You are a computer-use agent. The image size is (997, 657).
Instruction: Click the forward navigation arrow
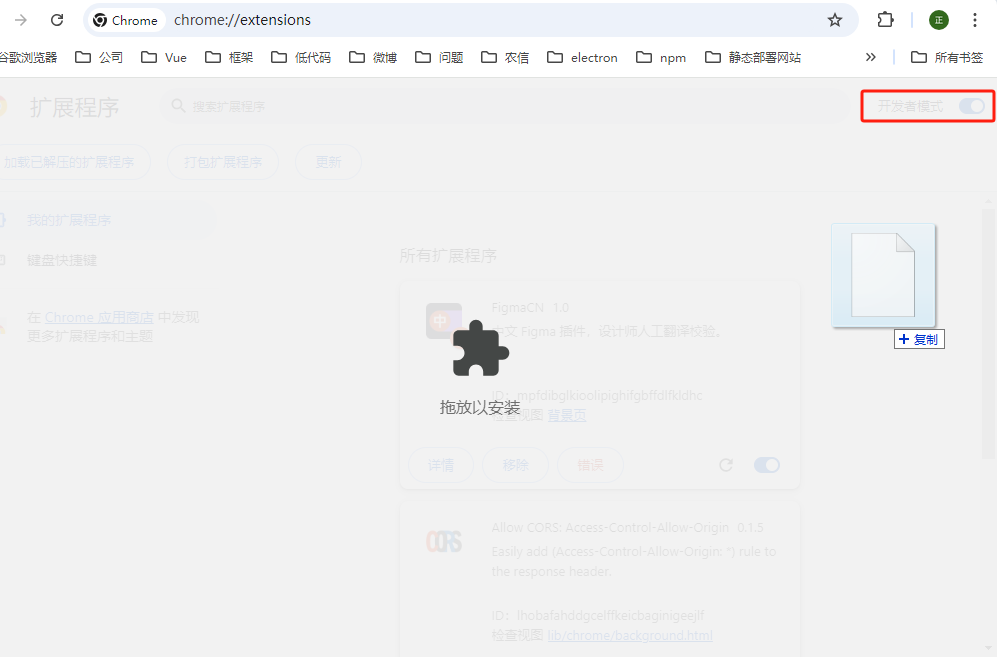(21, 20)
